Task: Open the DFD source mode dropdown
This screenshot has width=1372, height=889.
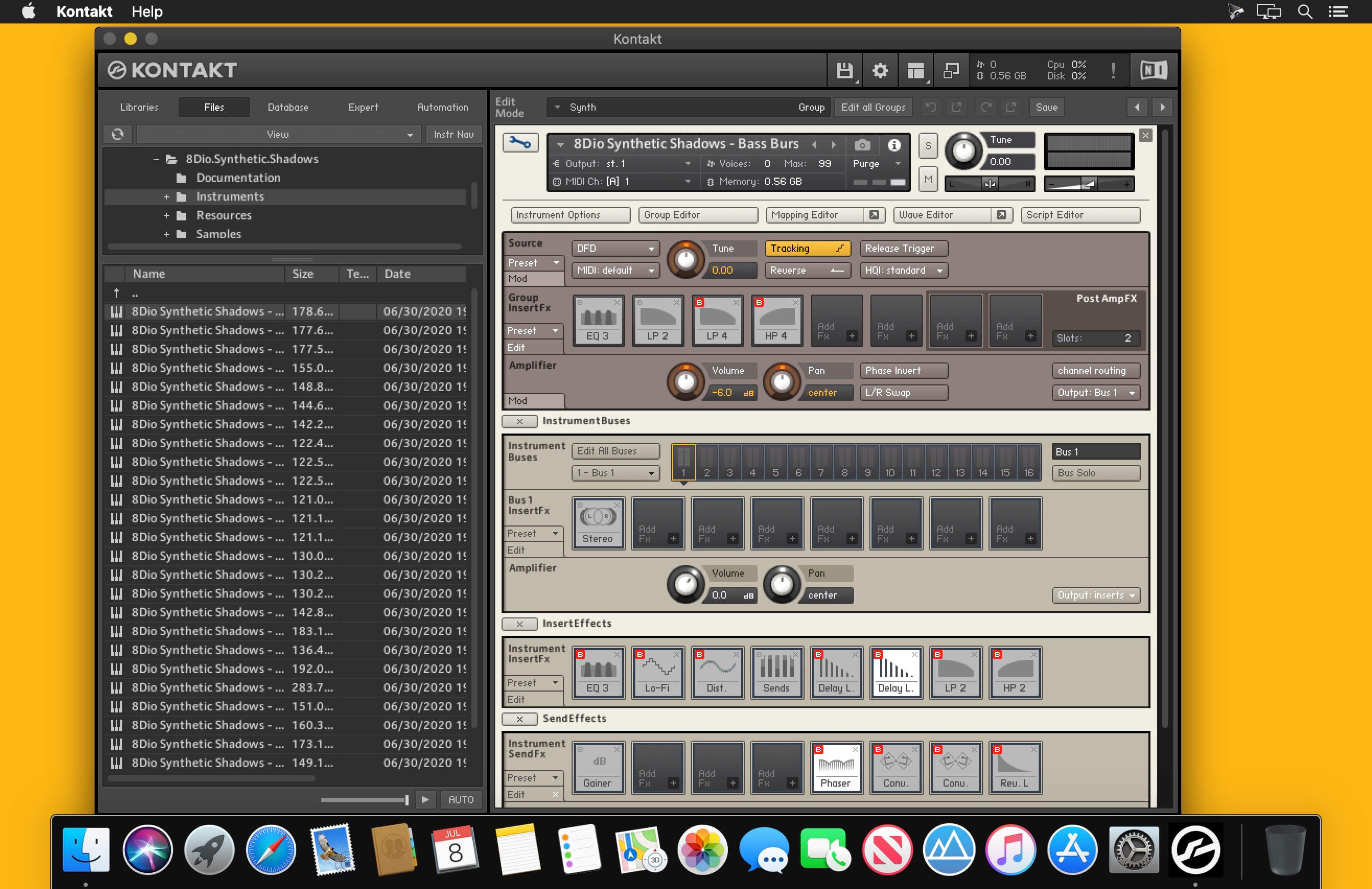Action: pyautogui.click(x=614, y=248)
